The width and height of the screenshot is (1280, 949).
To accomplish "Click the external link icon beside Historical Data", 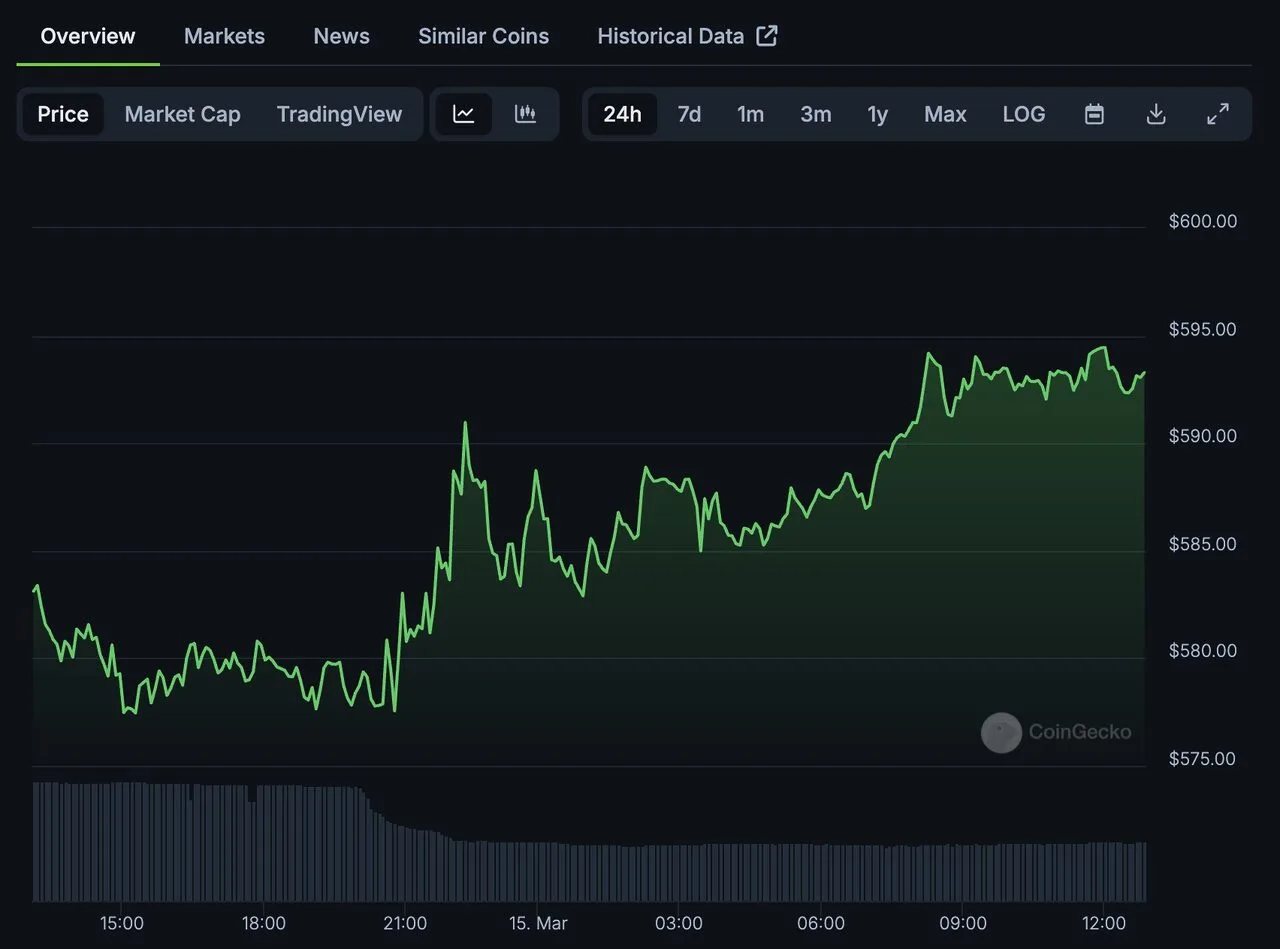I will pos(767,36).
